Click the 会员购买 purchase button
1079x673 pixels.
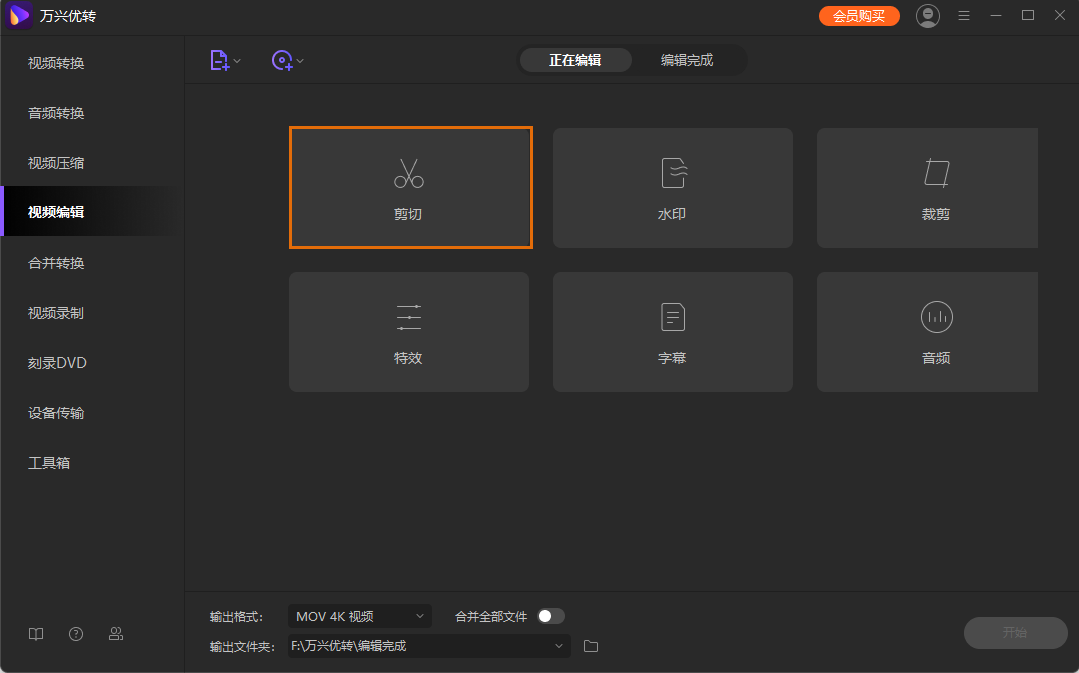(x=859, y=16)
